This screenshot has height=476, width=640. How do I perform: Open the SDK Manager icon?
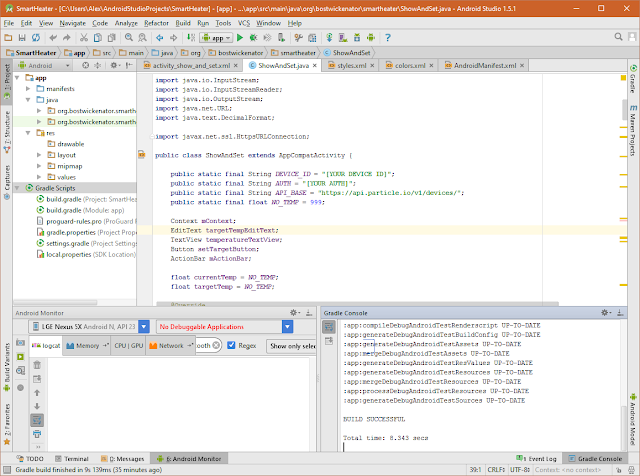click(357, 38)
